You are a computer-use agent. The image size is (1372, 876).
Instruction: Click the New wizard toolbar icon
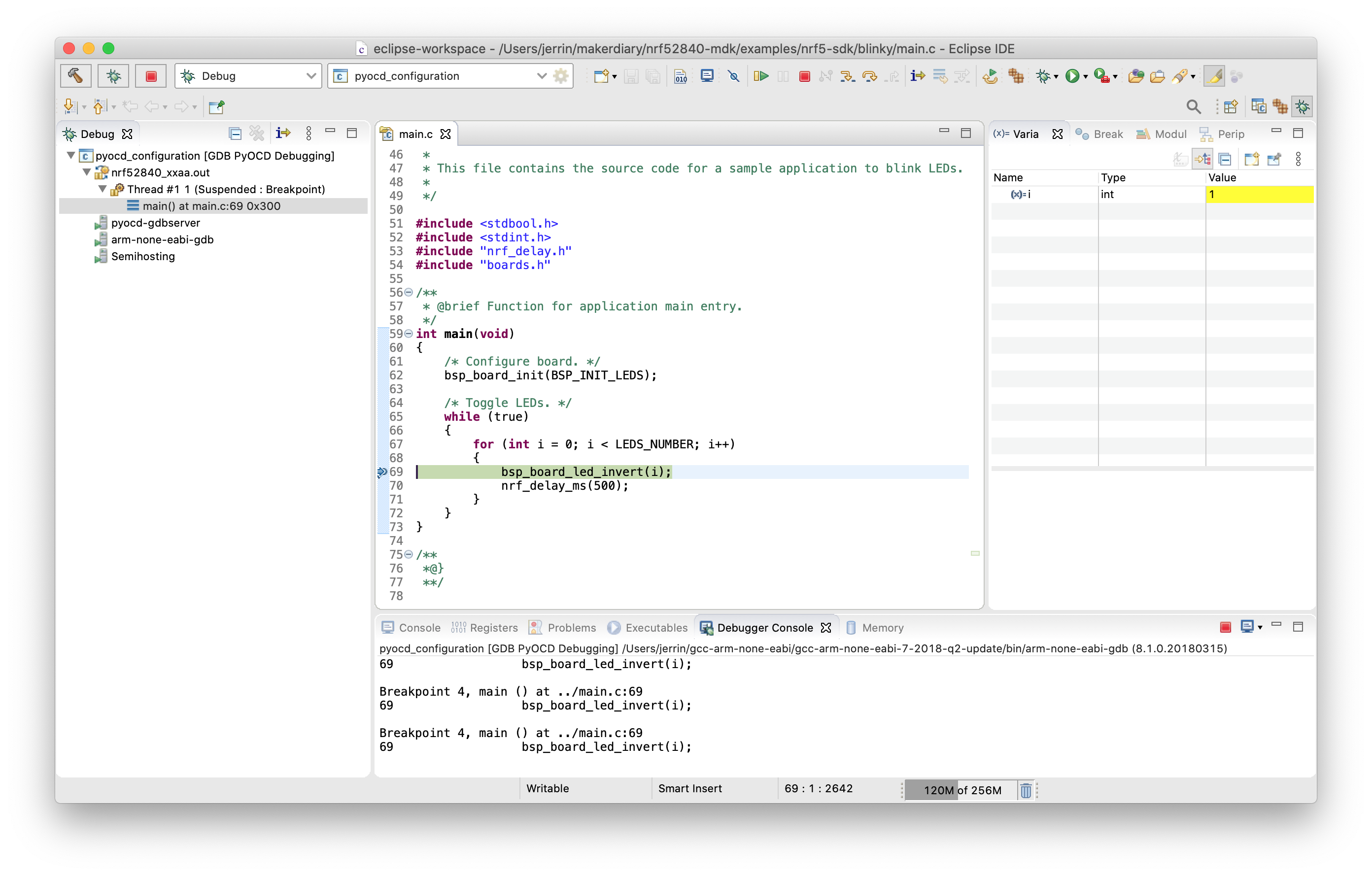click(601, 76)
